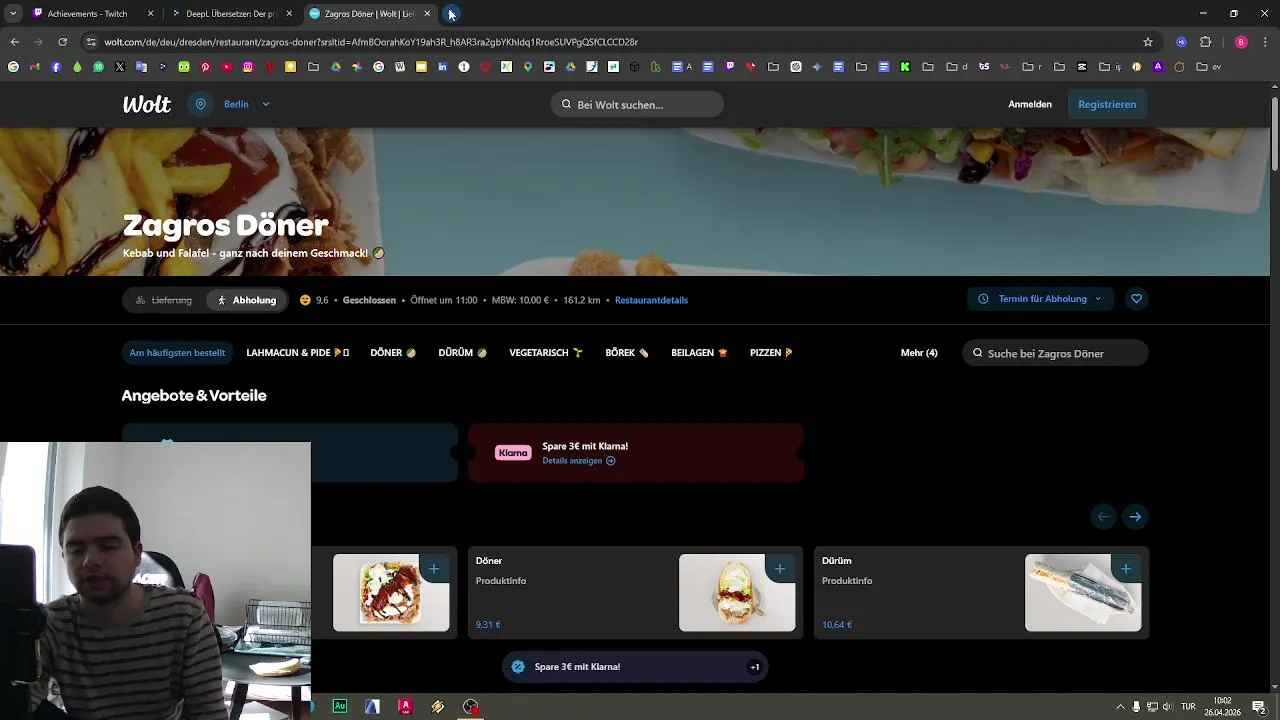Open a new browser tab
Screen dimensions: 1280x720
(x=451, y=14)
